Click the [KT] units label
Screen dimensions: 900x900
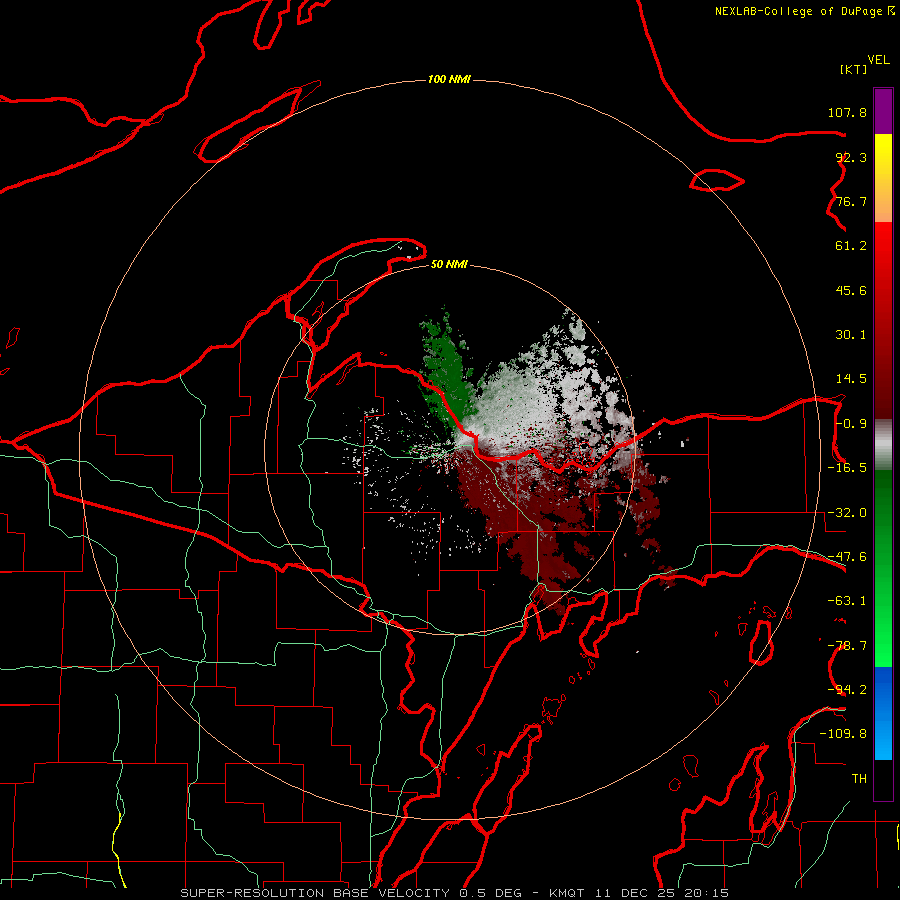(853, 69)
